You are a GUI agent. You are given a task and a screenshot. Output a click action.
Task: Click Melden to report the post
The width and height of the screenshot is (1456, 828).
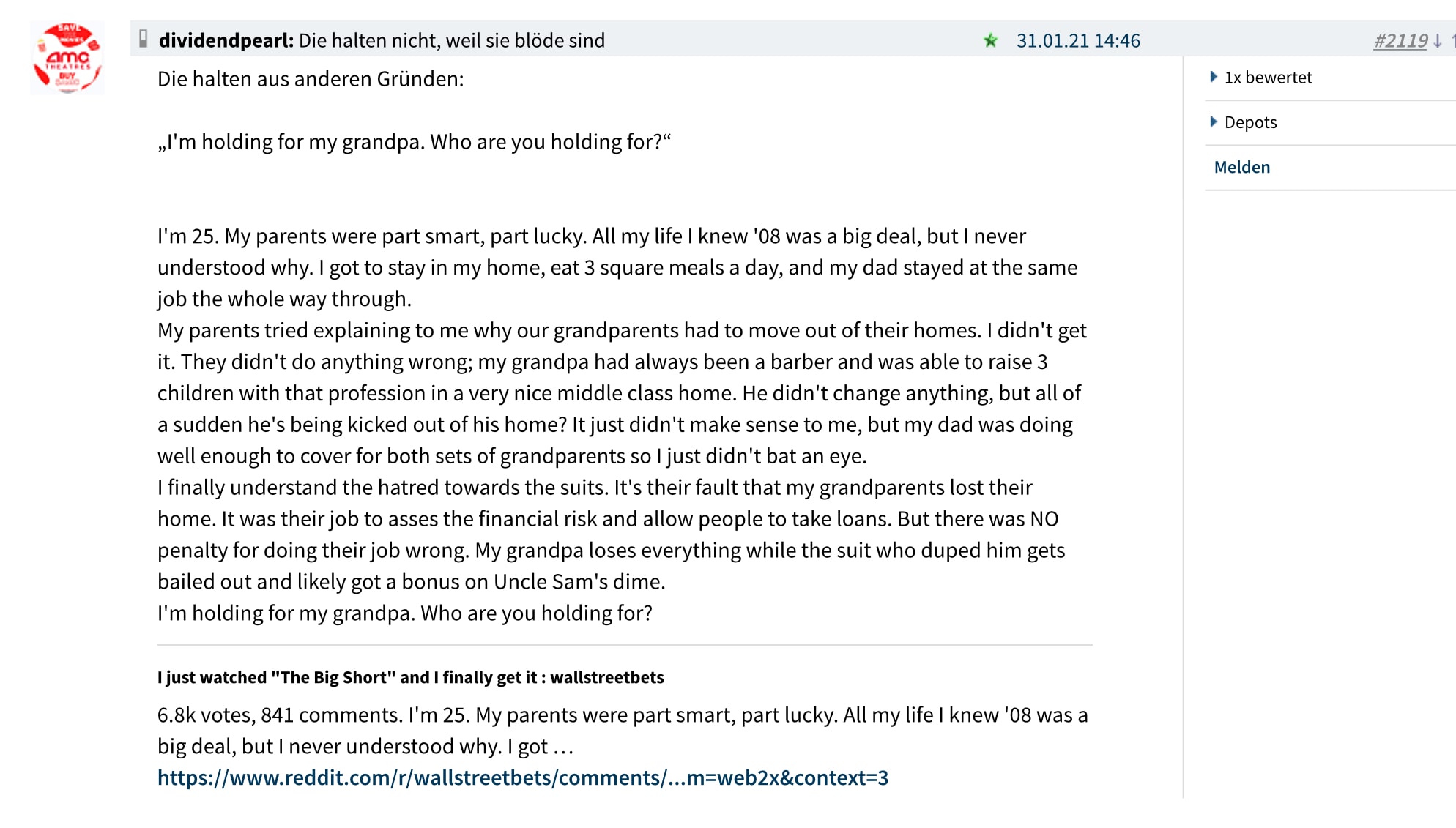click(x=1242, y=167)
